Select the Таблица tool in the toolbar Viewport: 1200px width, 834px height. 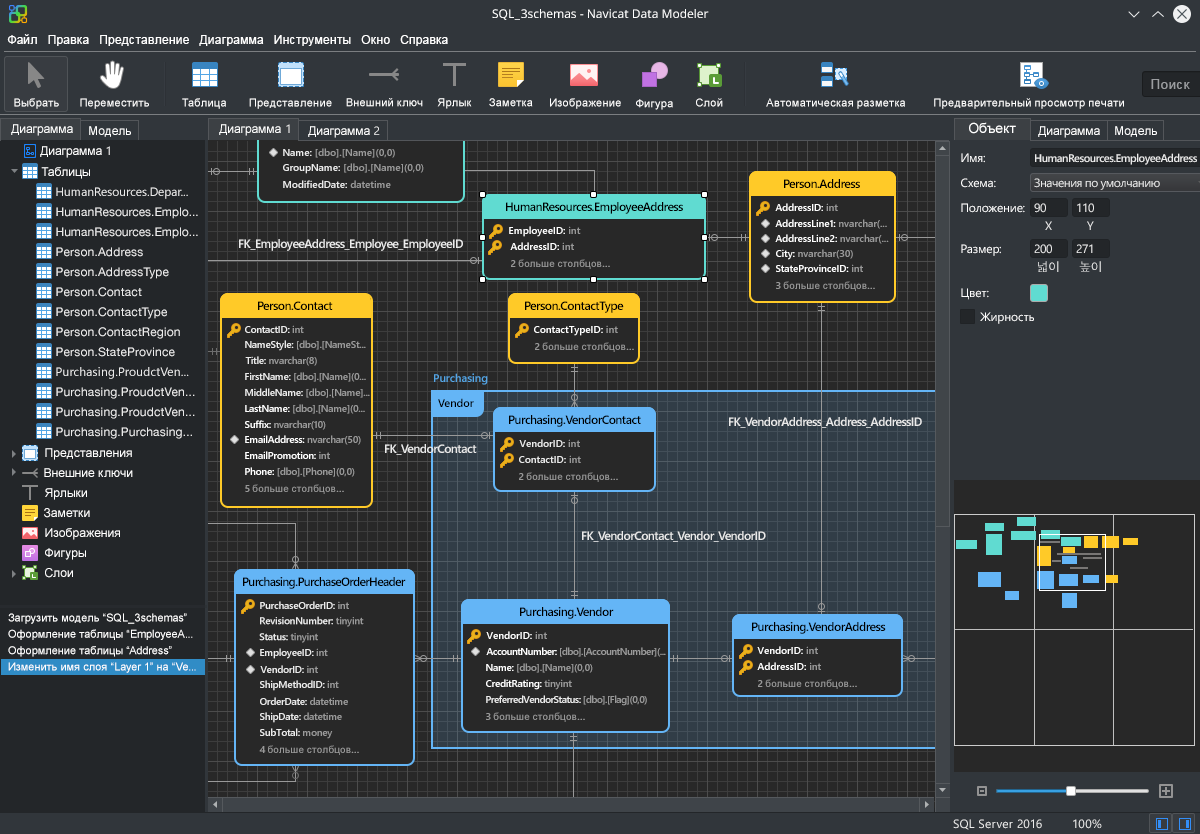point(204,83)
